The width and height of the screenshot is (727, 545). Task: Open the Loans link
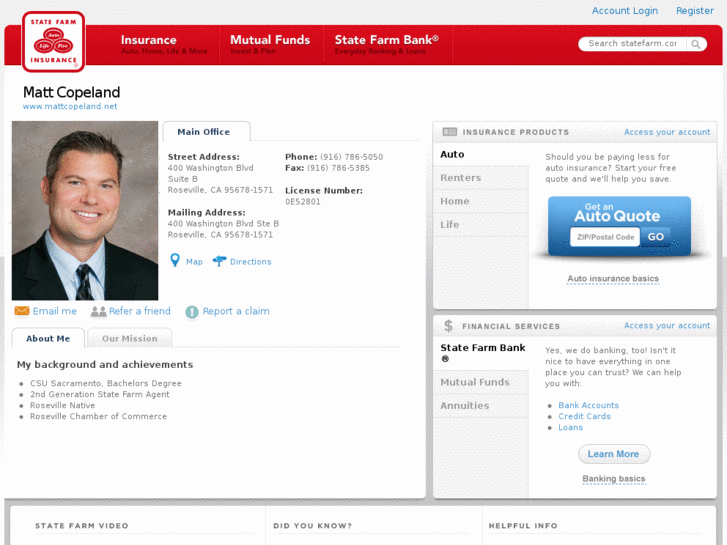point(570,427)
